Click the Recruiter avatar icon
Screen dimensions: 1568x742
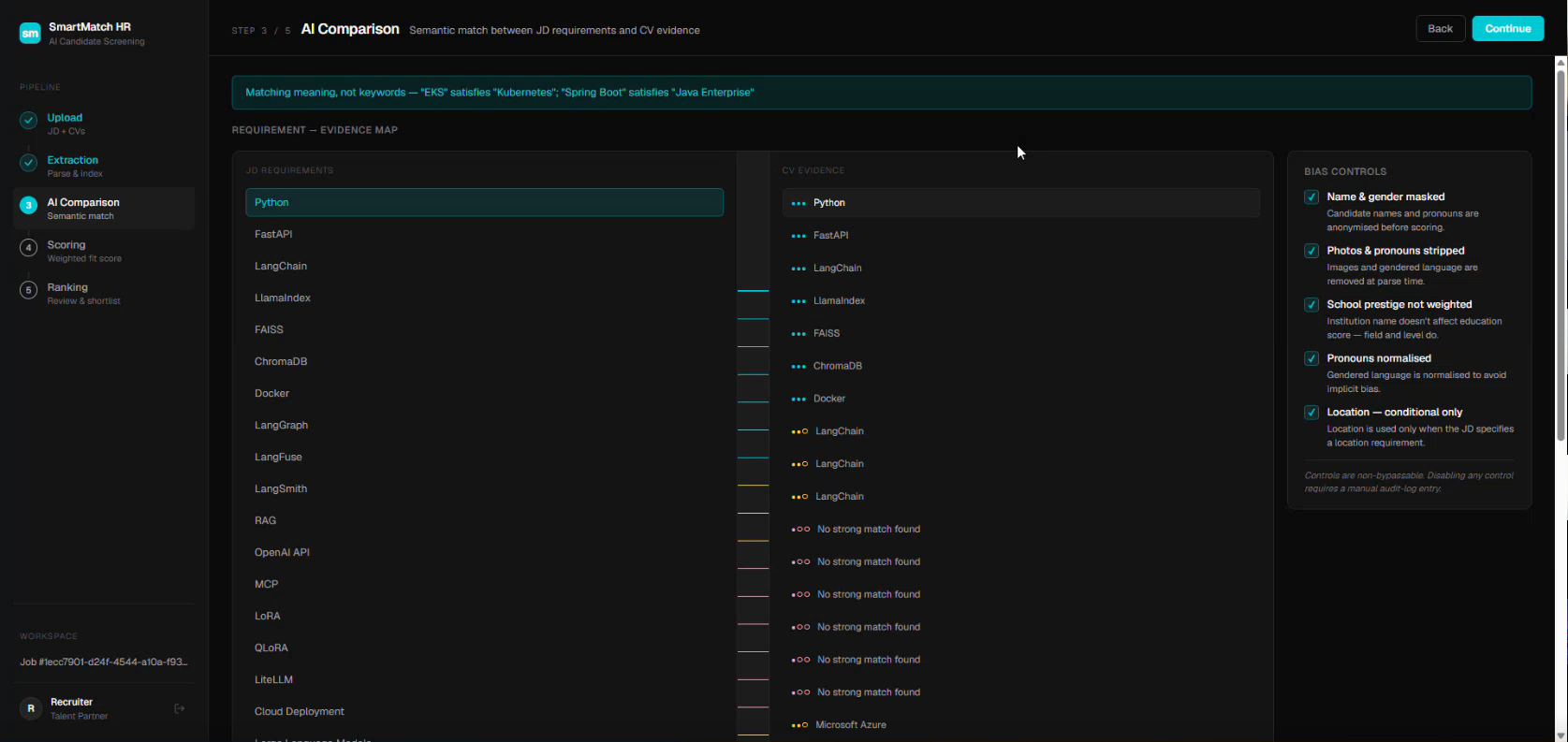(x=31, y=708)
